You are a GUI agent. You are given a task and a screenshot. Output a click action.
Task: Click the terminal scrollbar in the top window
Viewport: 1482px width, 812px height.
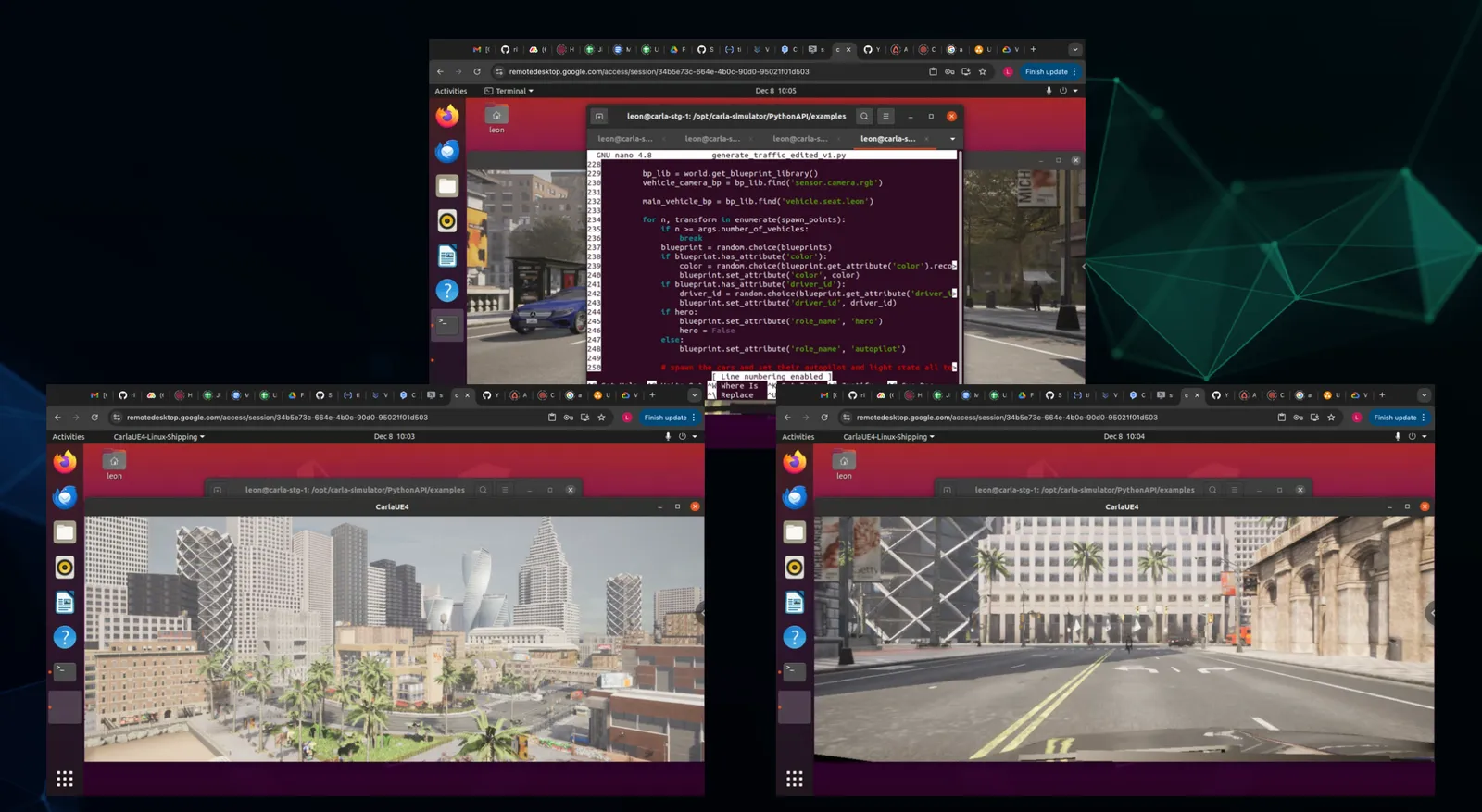click(x=961, y=266)
